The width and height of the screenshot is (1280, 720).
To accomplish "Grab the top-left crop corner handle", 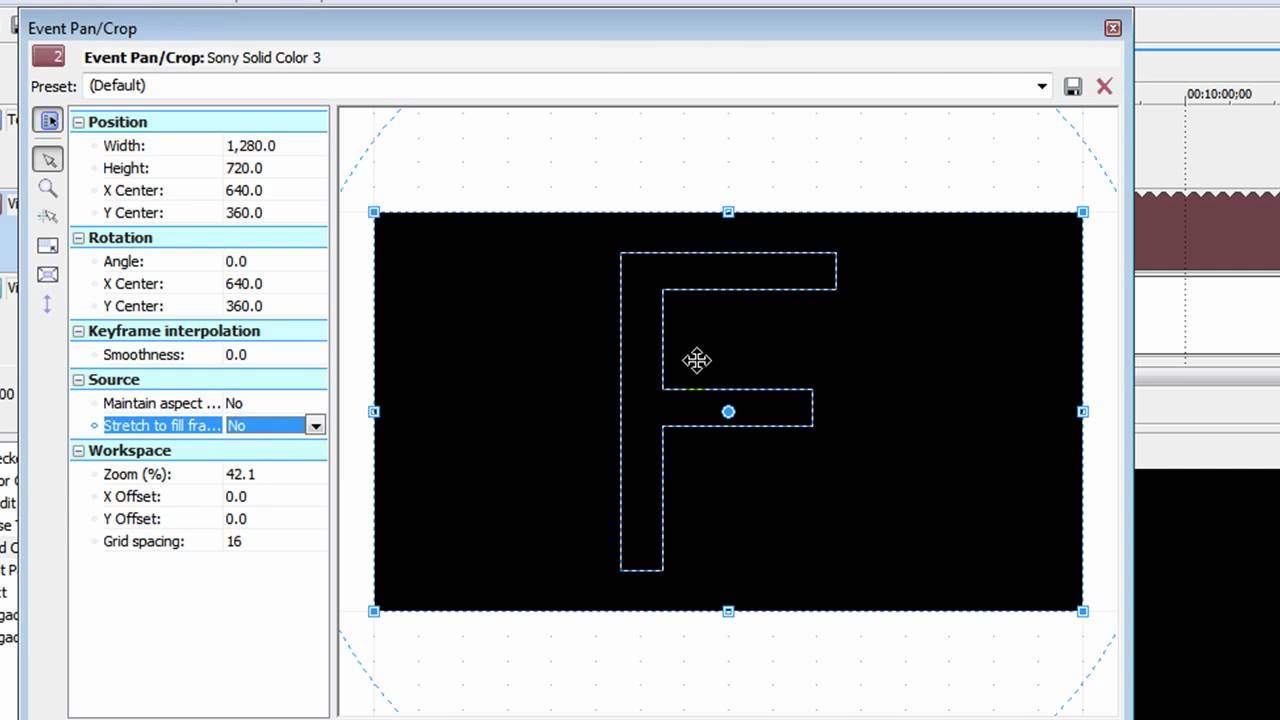I will (374, 212).
